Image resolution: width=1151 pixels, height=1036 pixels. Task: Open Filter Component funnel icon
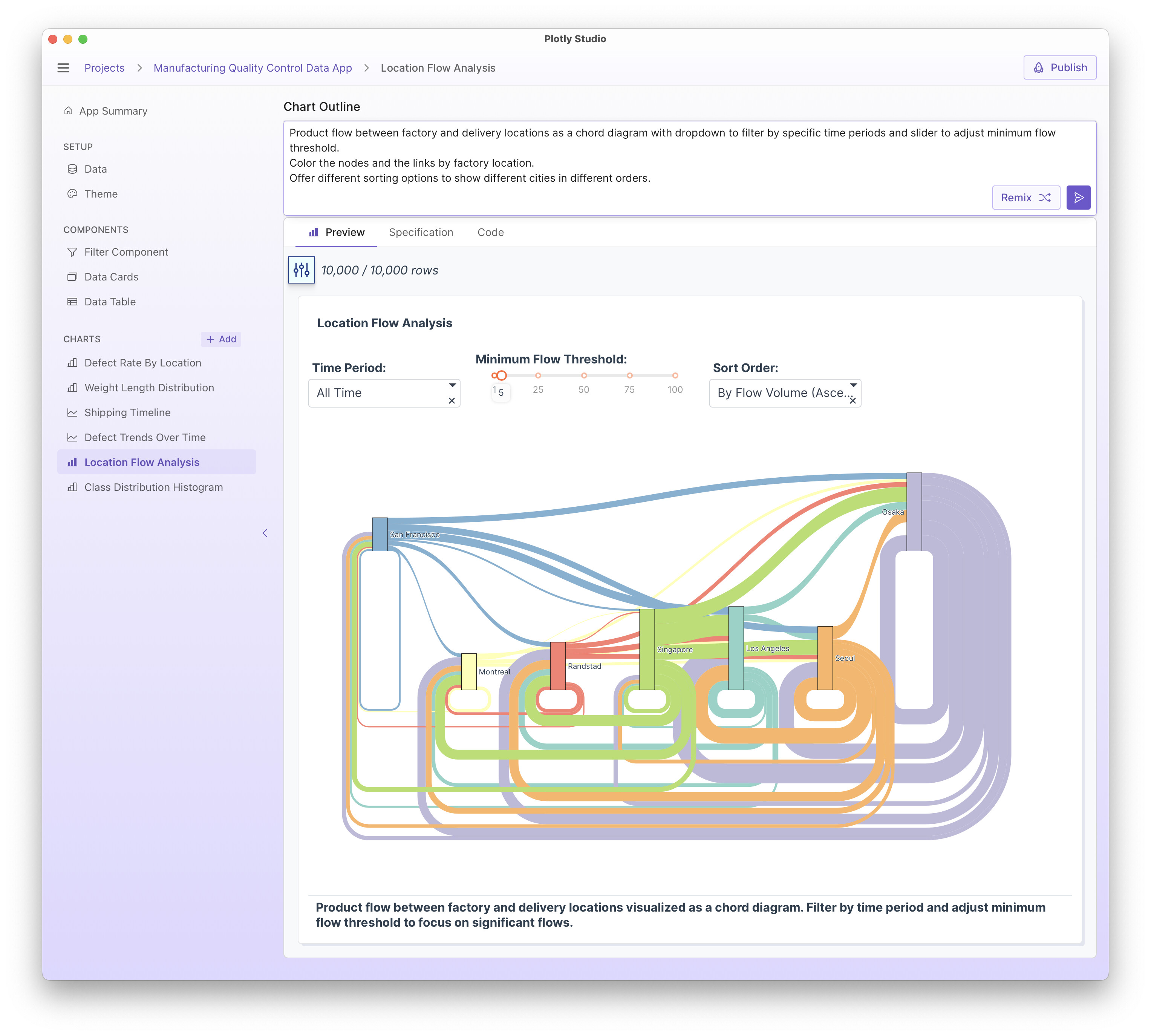point(72,252)
